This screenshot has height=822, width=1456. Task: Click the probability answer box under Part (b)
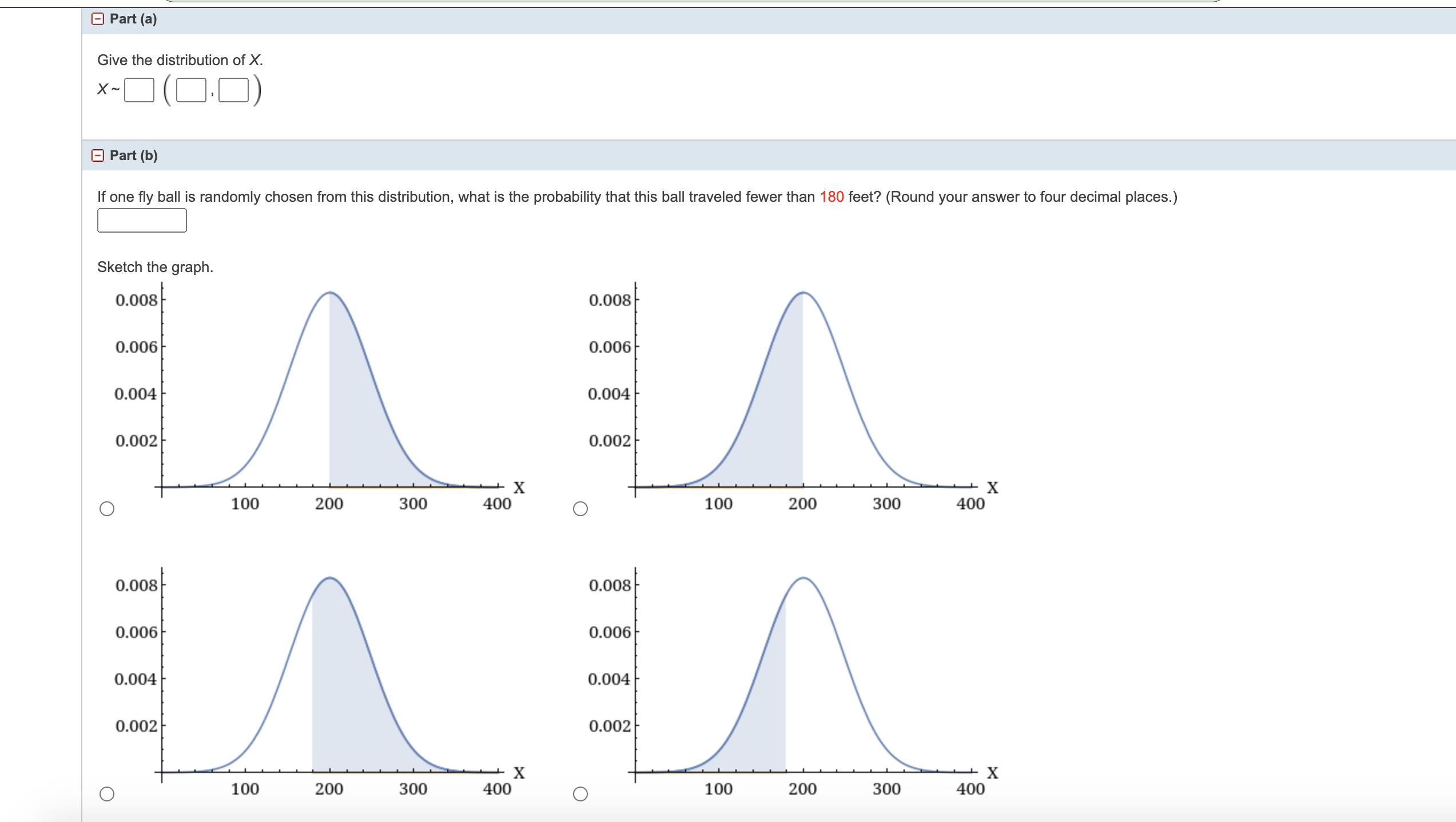[142, 220]
